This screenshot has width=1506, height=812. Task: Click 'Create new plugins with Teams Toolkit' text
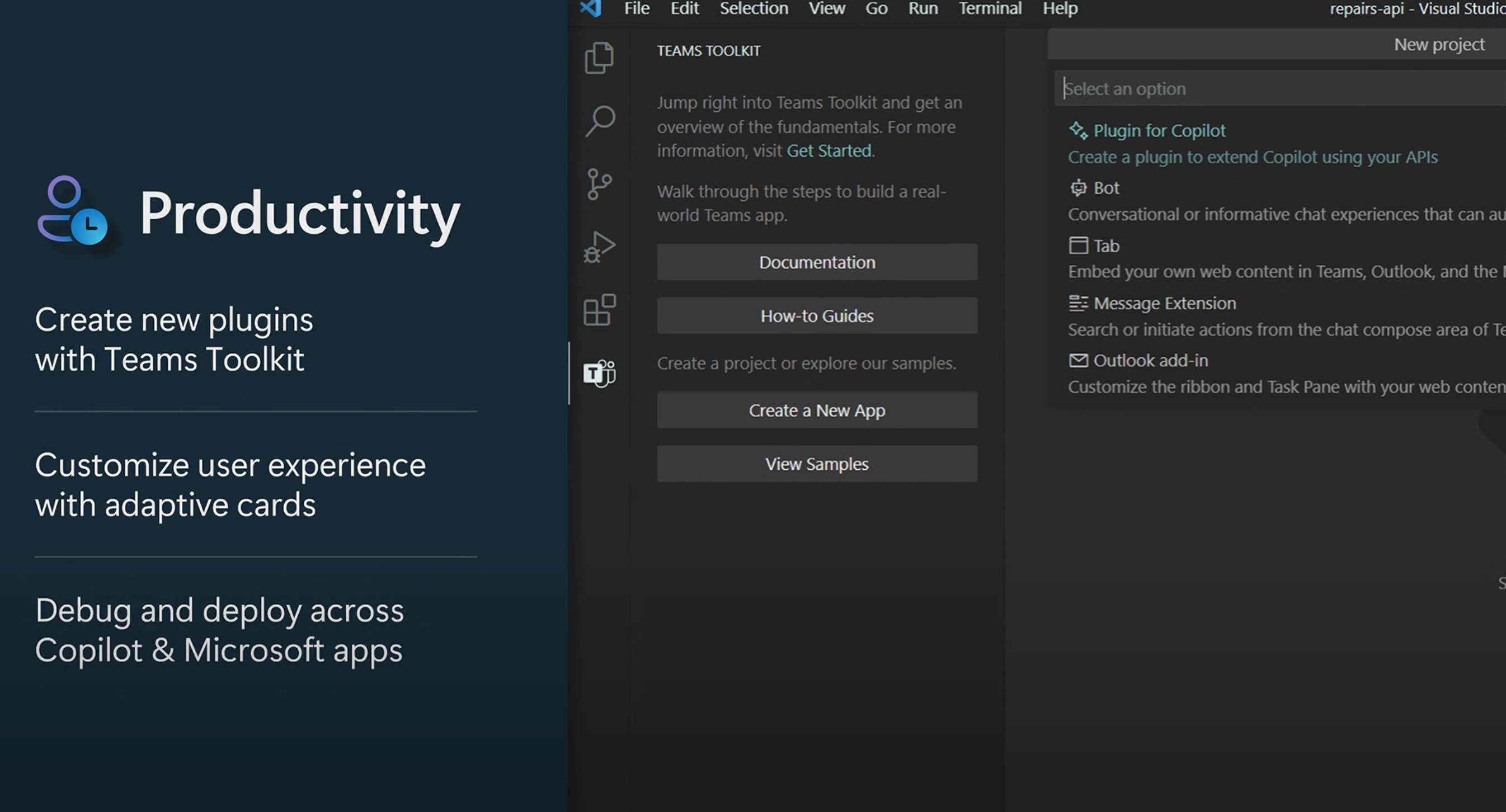click(x=174, y=339)
